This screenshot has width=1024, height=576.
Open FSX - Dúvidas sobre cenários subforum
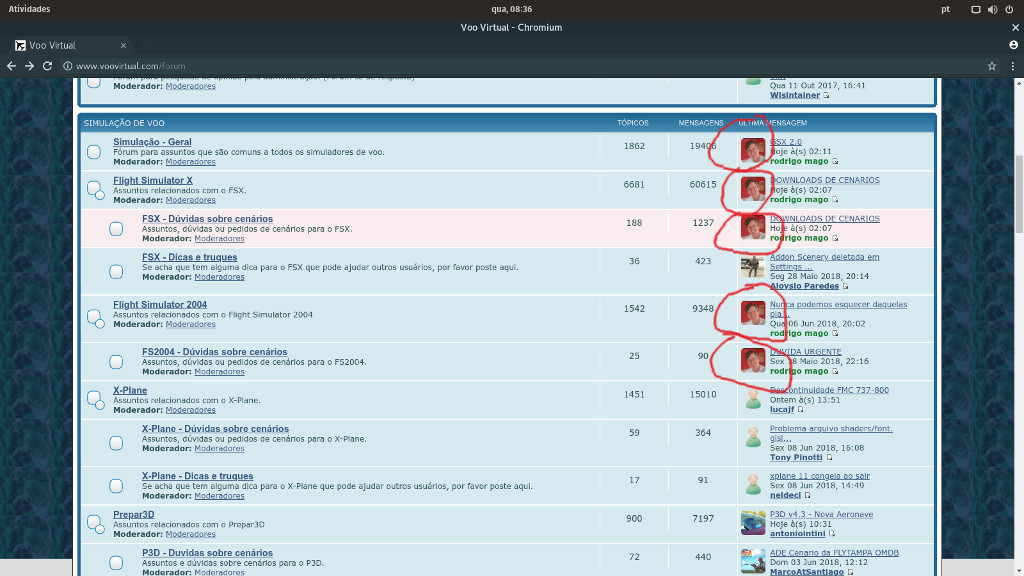(208, 219)
